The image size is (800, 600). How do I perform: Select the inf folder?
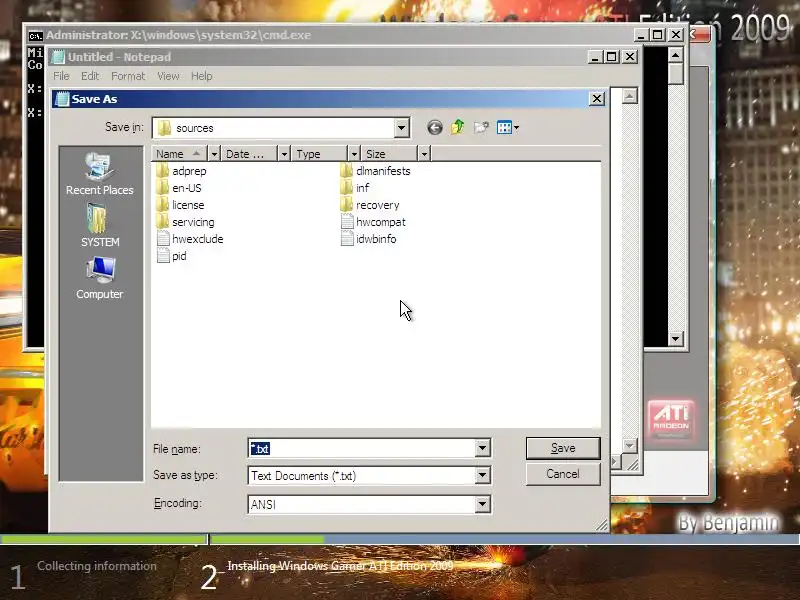coord(355,188)
